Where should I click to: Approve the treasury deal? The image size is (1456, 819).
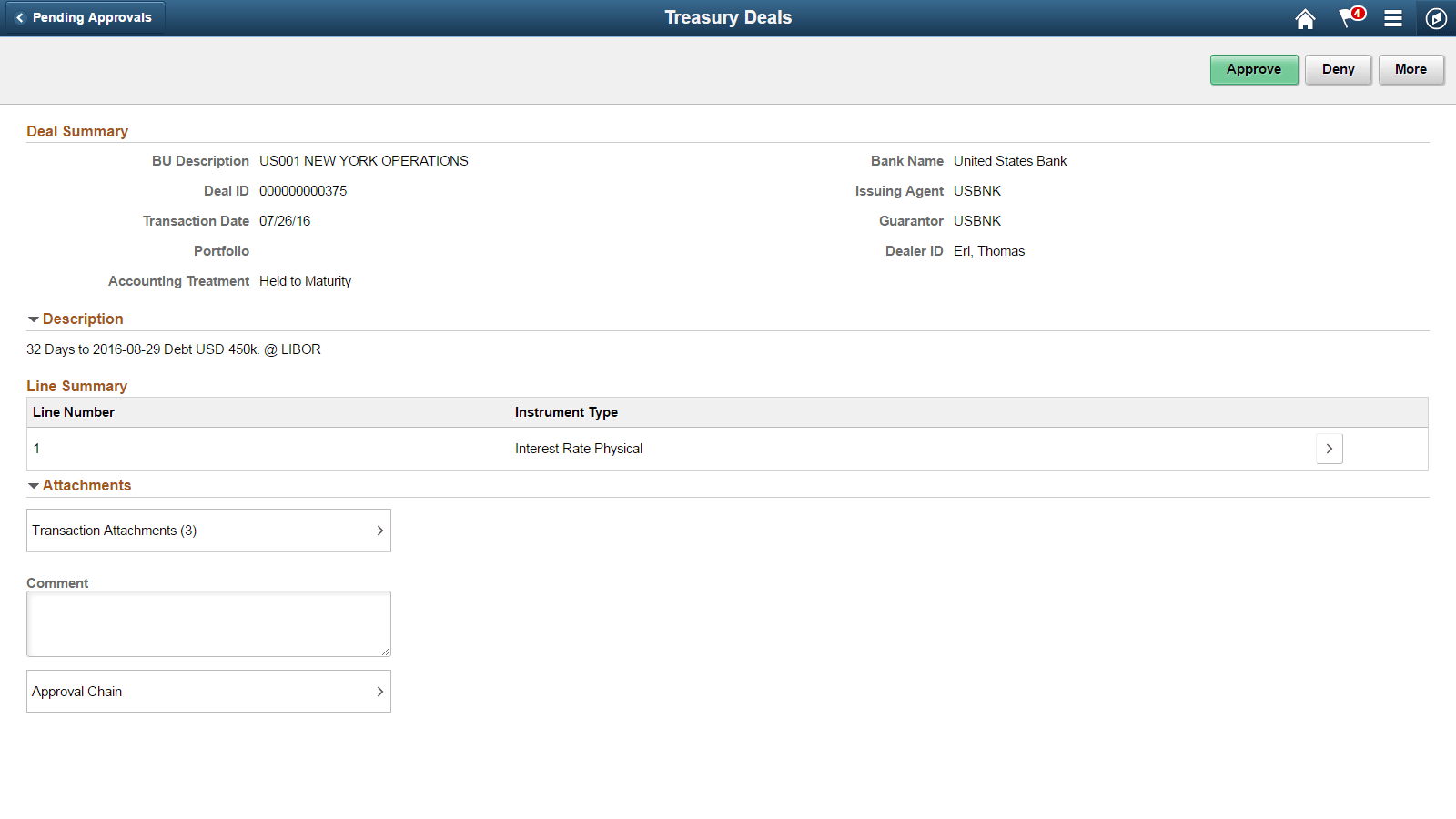[x=1254, y=69]
